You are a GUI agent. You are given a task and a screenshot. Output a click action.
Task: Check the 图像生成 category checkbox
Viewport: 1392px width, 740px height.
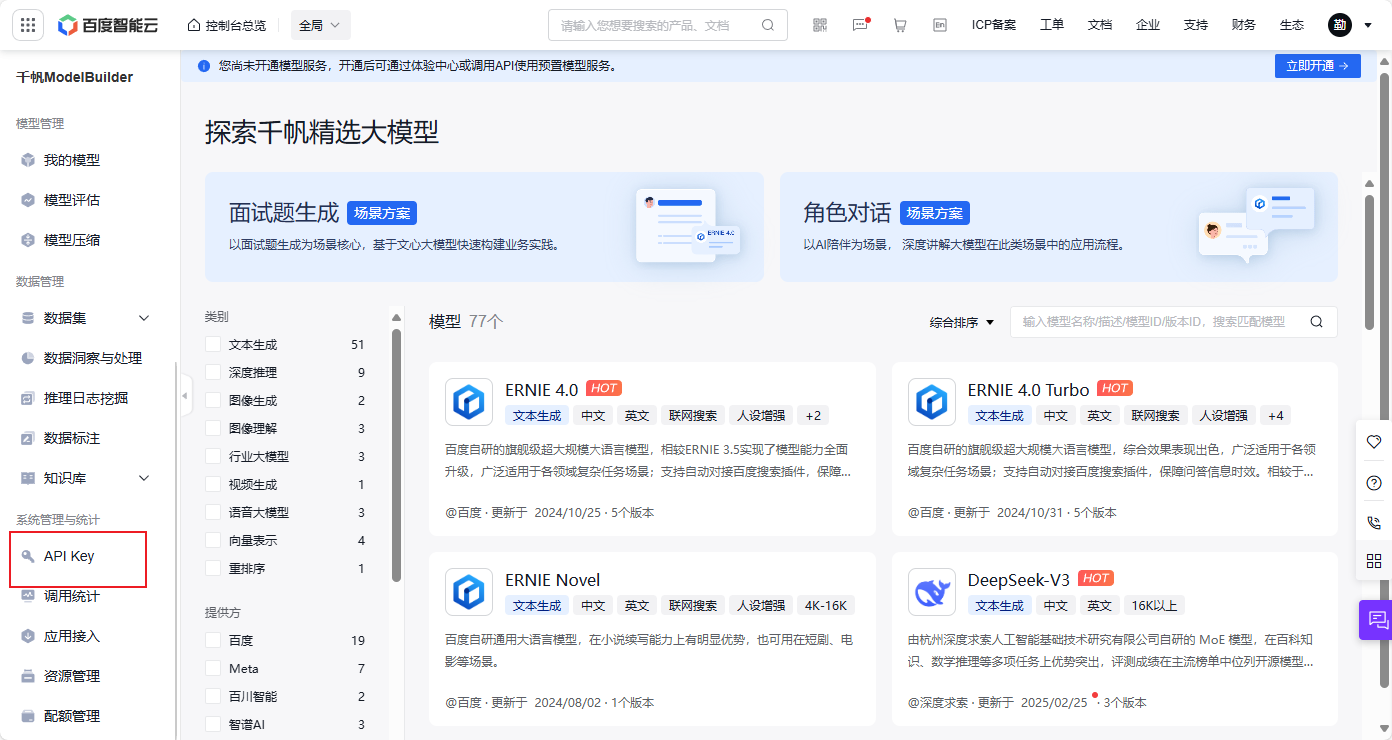(x=212, y=400)
